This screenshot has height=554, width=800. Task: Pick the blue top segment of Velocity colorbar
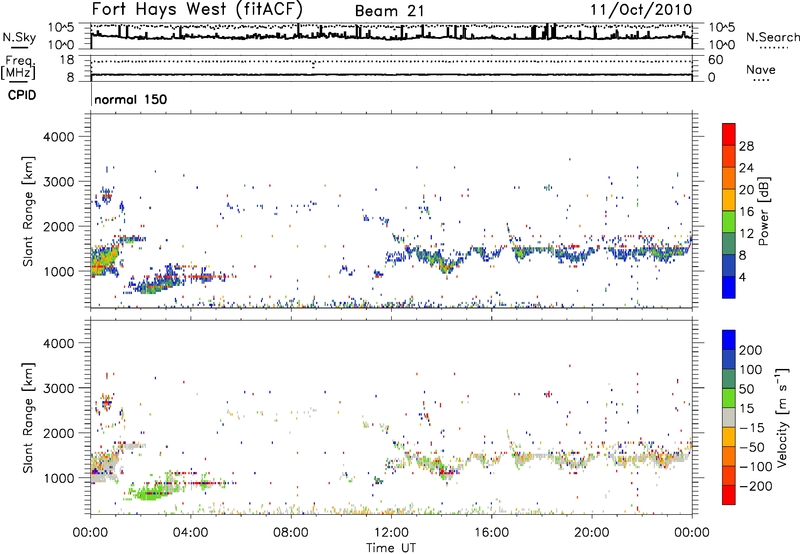729,340
